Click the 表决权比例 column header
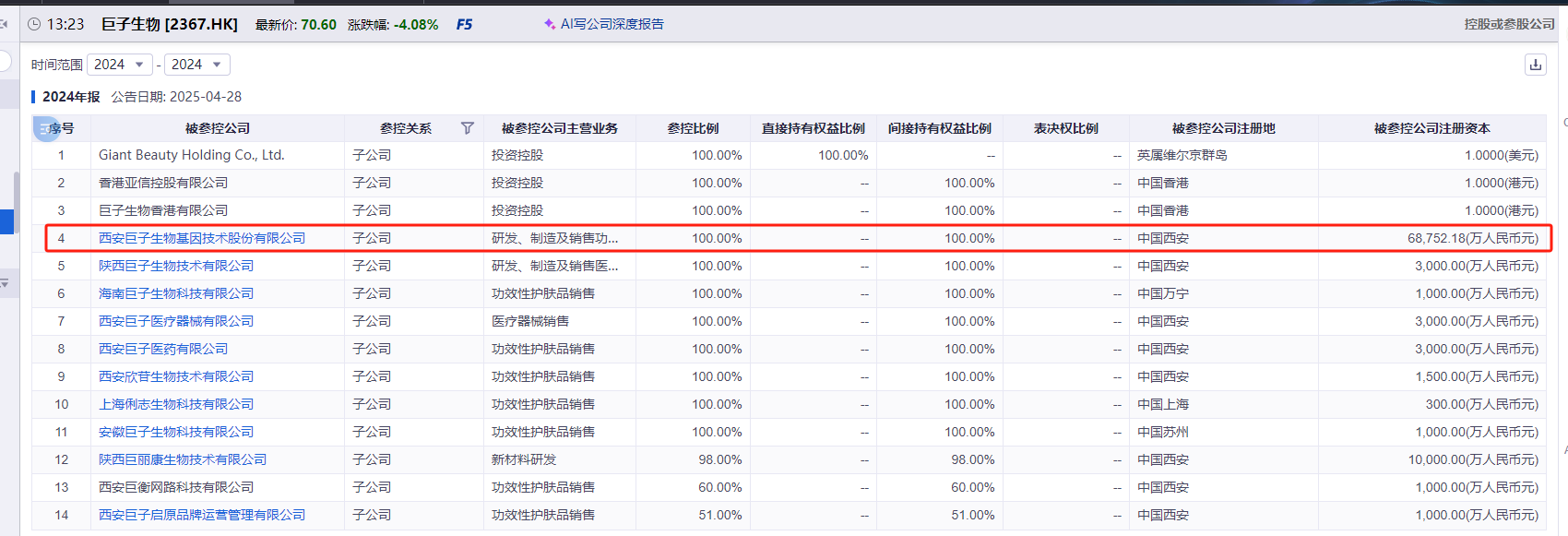The width and height of the screenshot is (1568, 536). tap(1066, 128)
